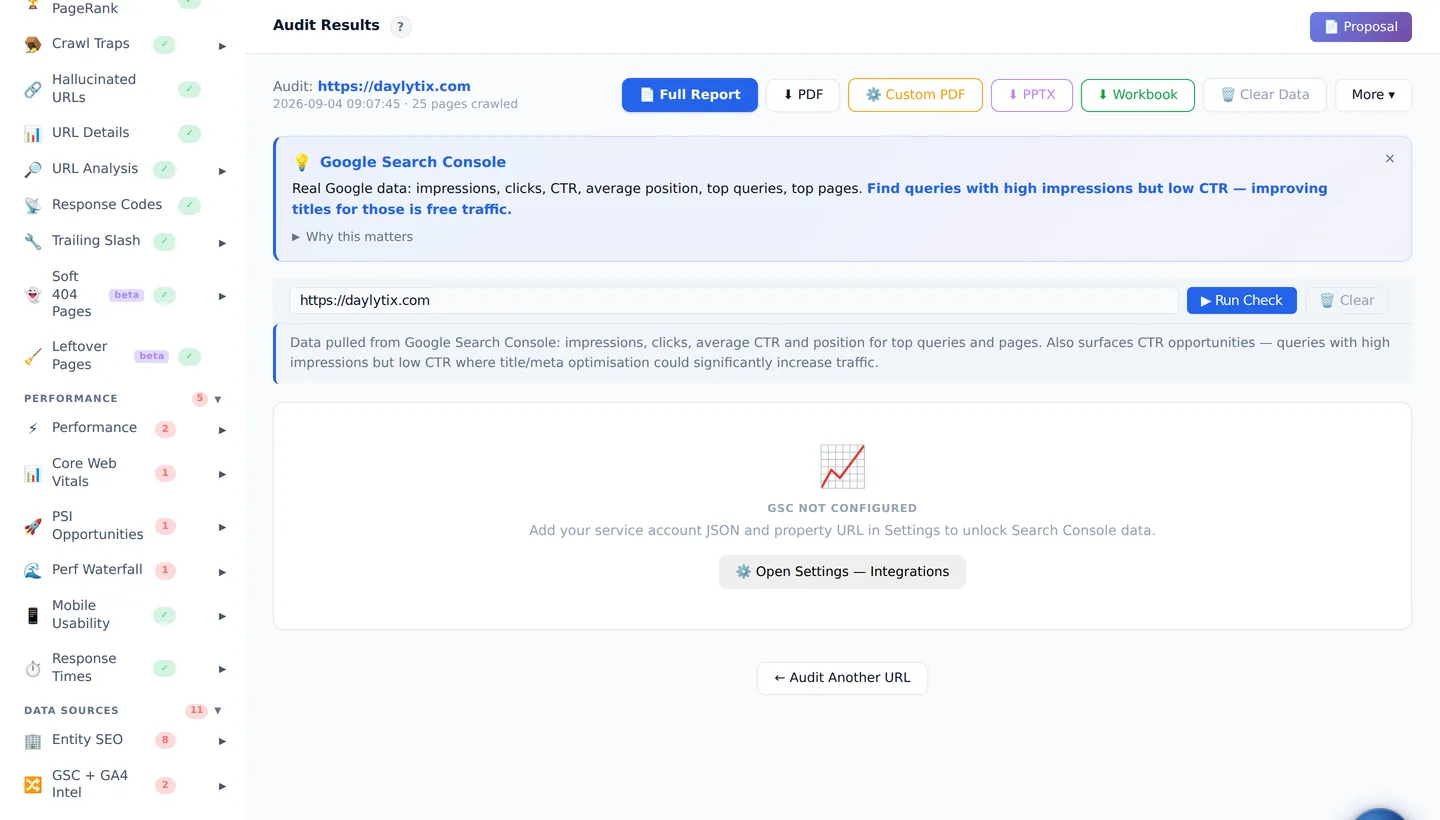Collapse the PERFORMANCE section arrow
This screenshot has width=1440, height=820.
(x=218, y=399)
